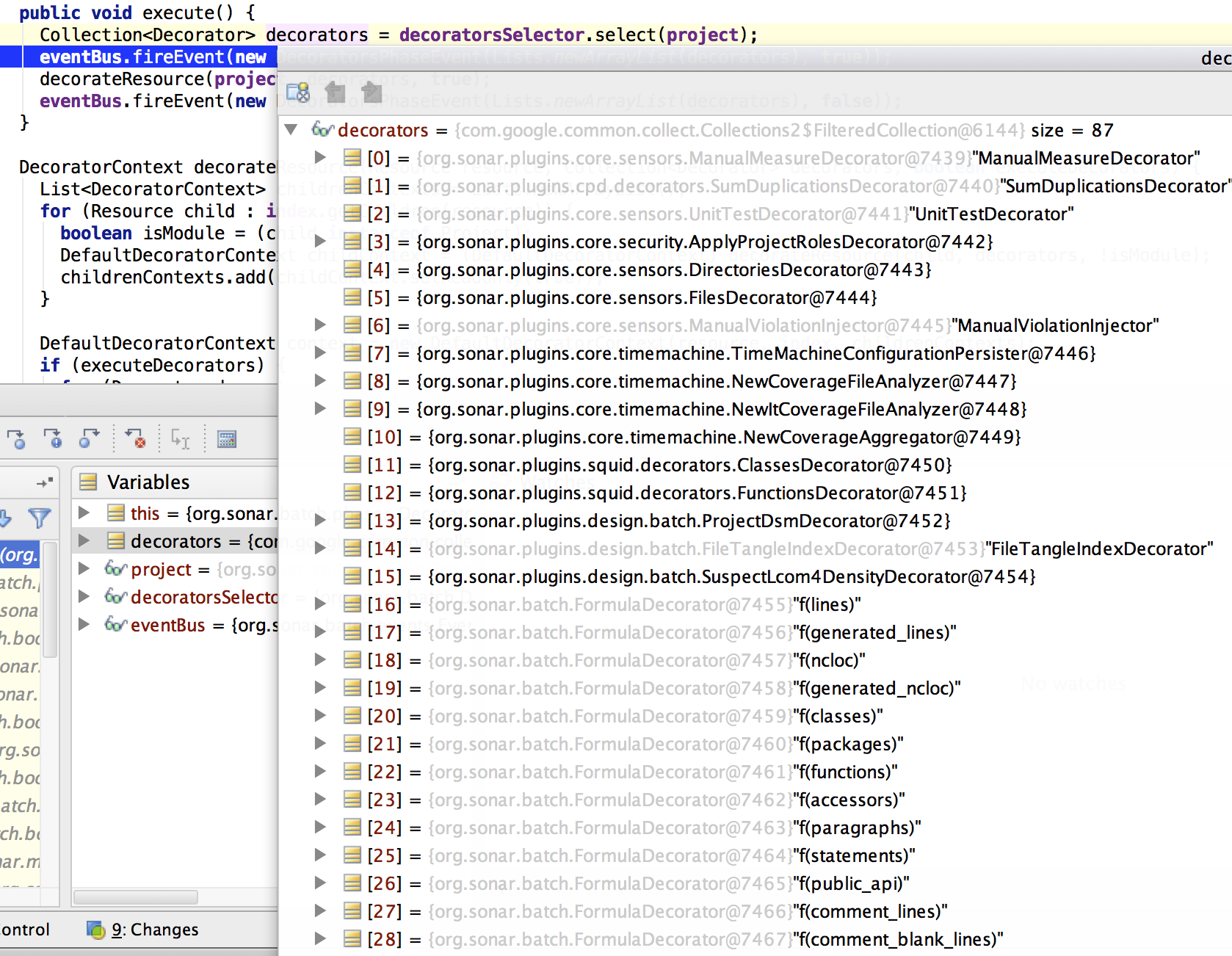
Task: Expand the project variable node
Action: coord(84,569)
